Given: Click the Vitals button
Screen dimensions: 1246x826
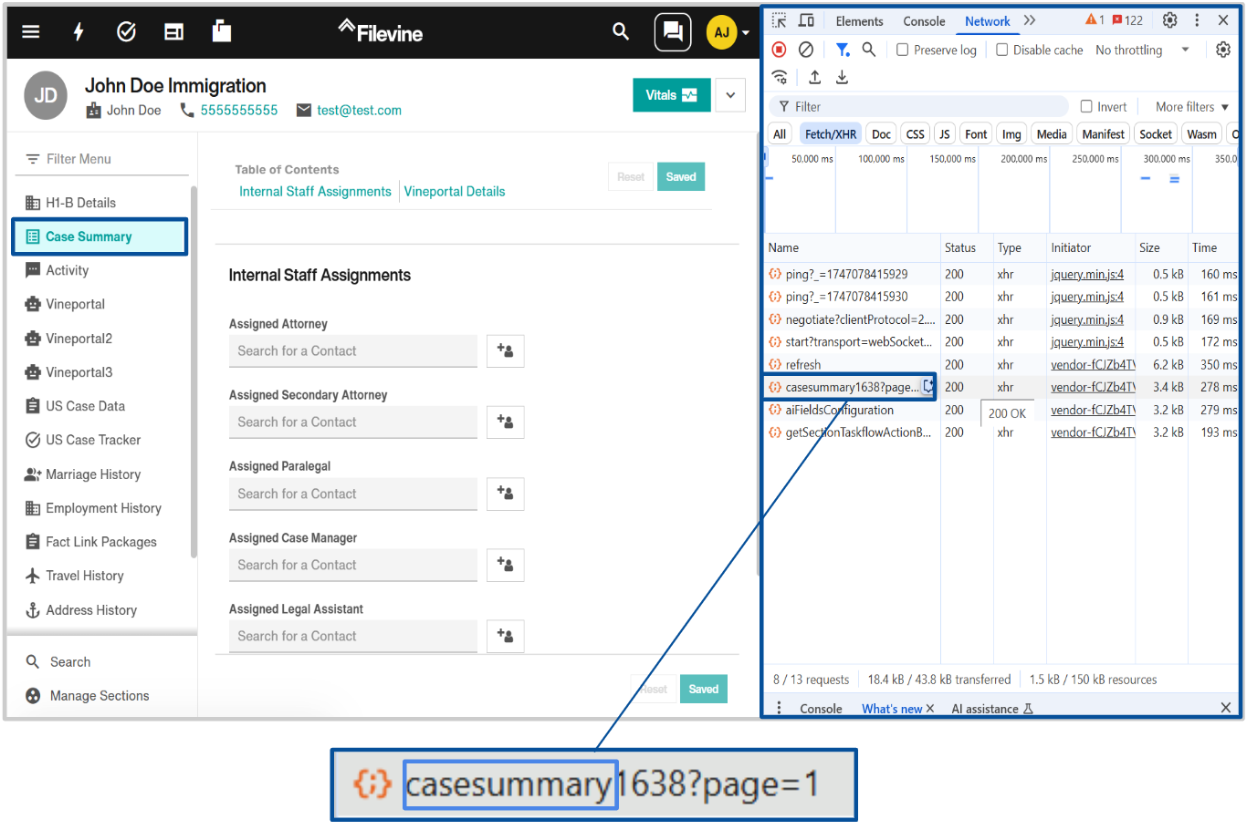Looking at the screenshot, I should click(x=671, y=95).
